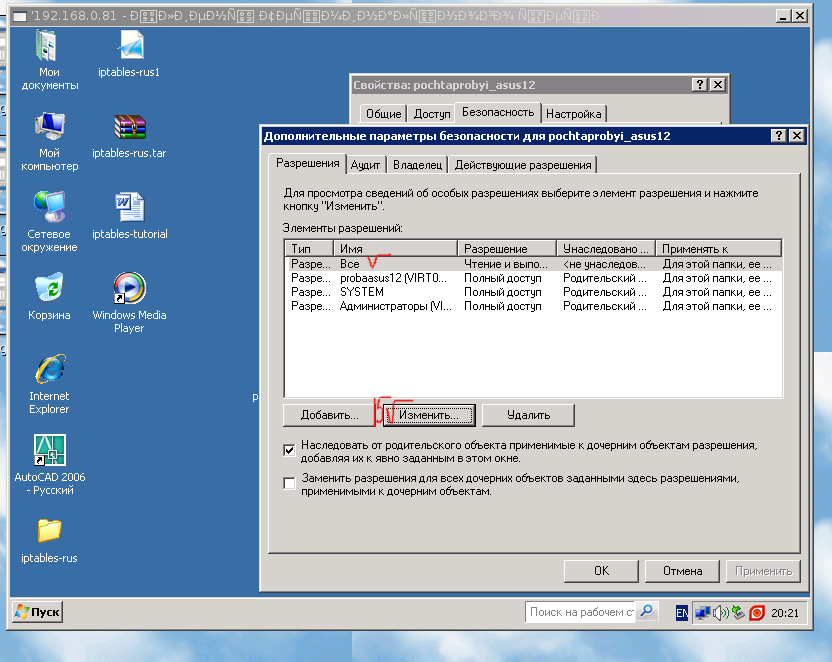Image resolution: width=832 pixels, height=662 pixels.
Task: Select the SYSTEM permission entry
Action: pos(362,292)
